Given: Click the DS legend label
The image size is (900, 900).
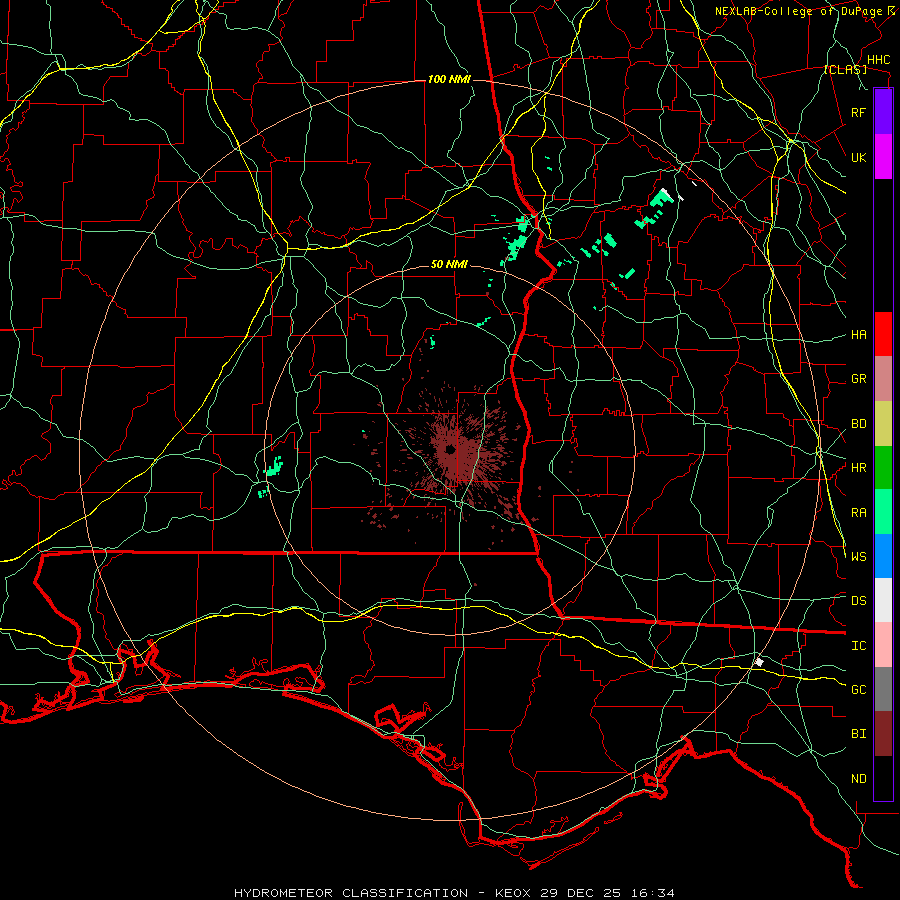Looking at the screenshot, I should pos(858,601).
